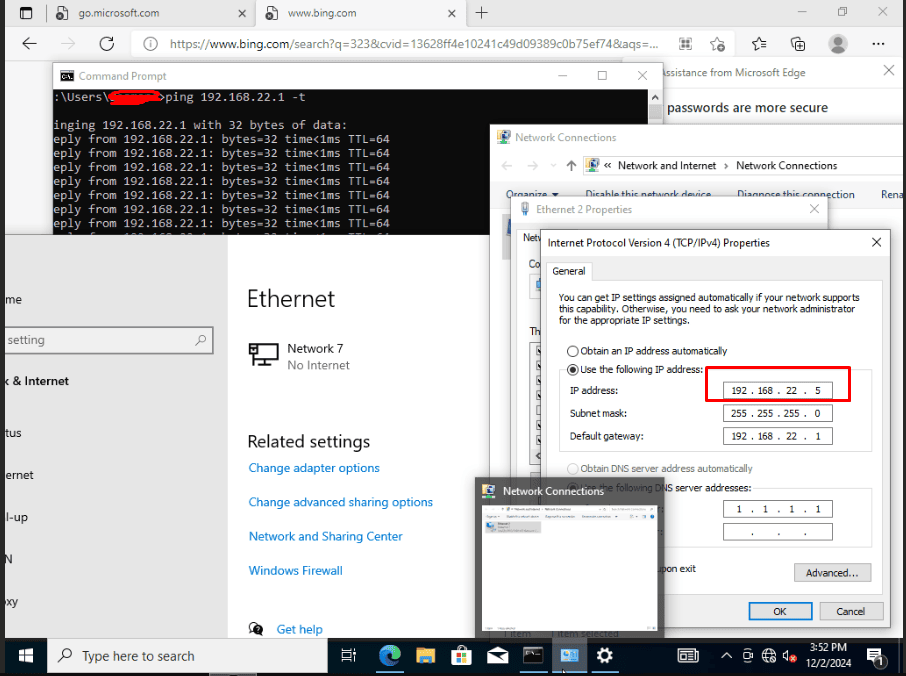
Task: Open the Advanced... TCP/IP settings
Action: 832,573
